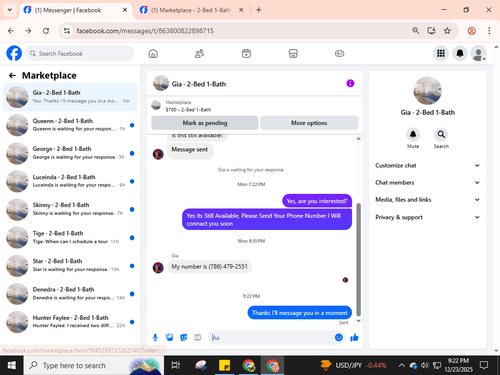Open the George 2-Bed 1-Bath conversation
Viewport: 500px width, 375px height.
[70, 153]
